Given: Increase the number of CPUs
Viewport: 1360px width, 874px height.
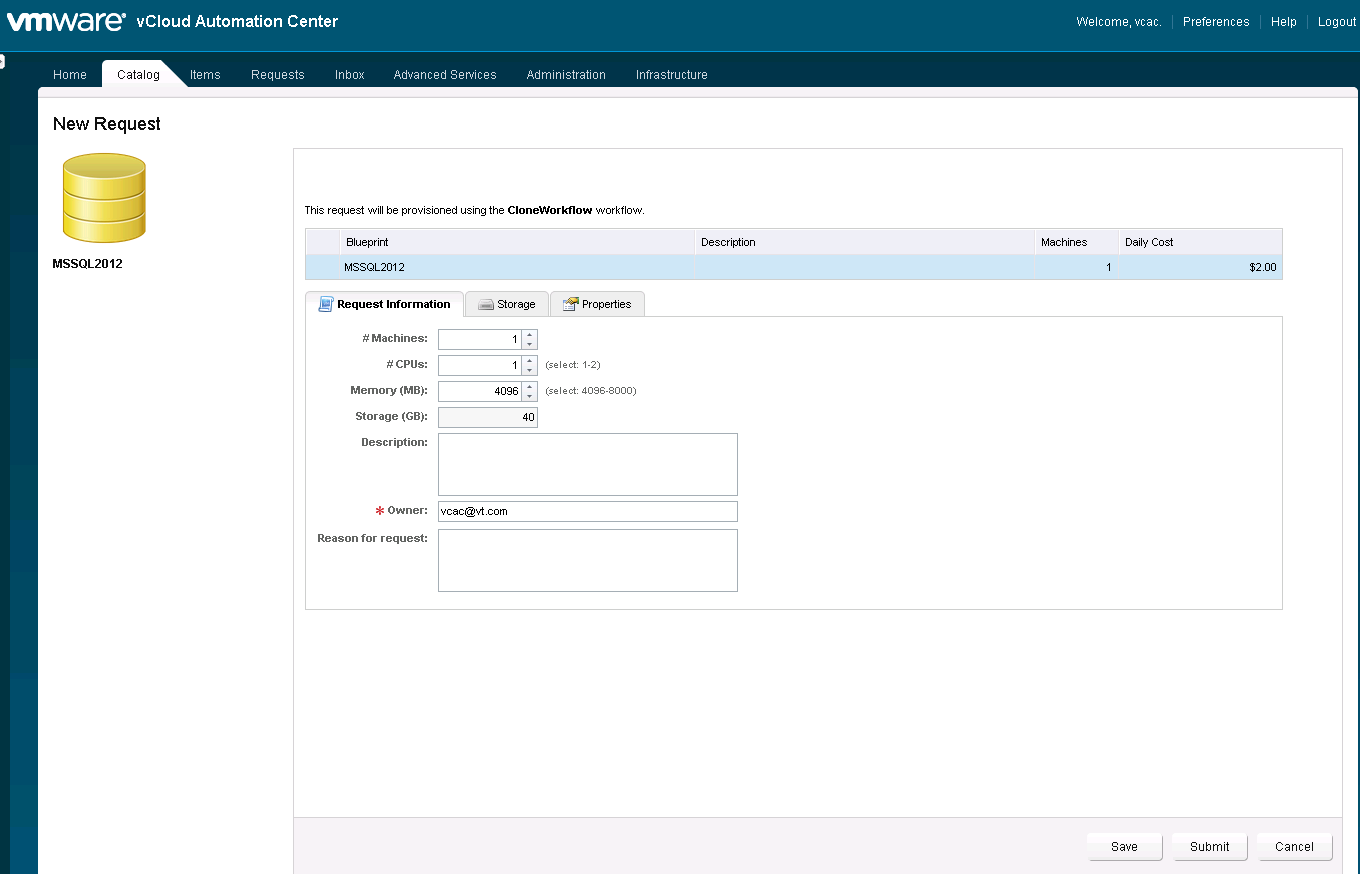Looking at the screenshot, I should coord(530,361).
